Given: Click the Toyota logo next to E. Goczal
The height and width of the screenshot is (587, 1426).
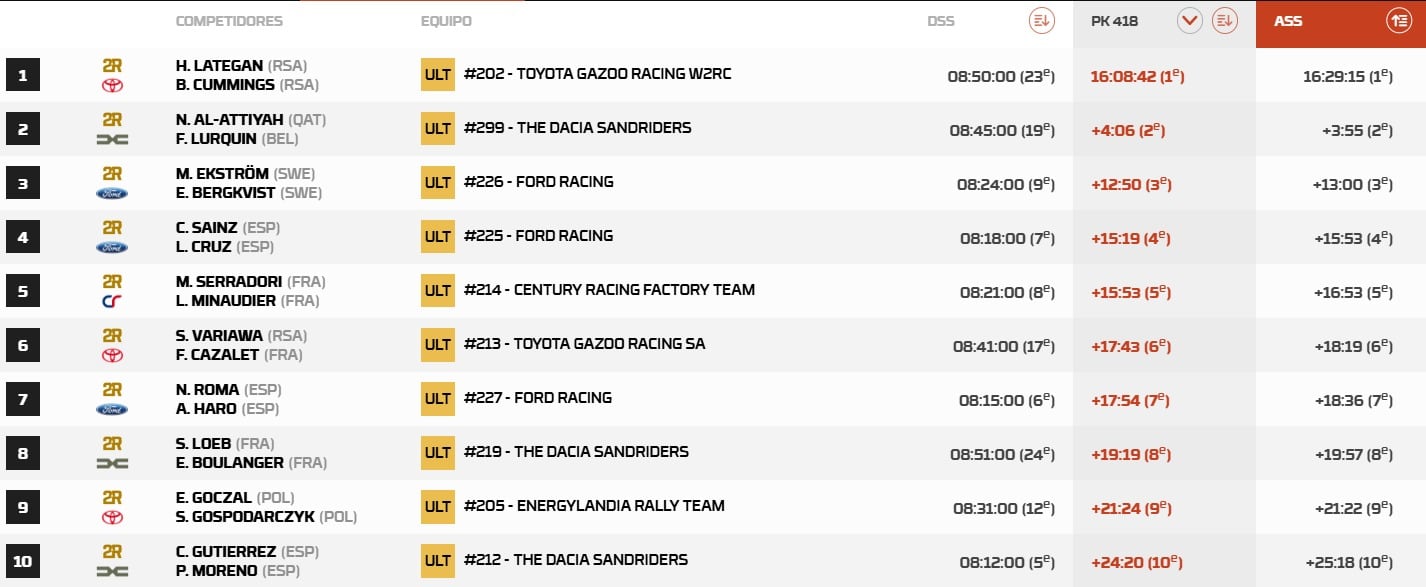Looking at the screenshot, I should point(112,517).
